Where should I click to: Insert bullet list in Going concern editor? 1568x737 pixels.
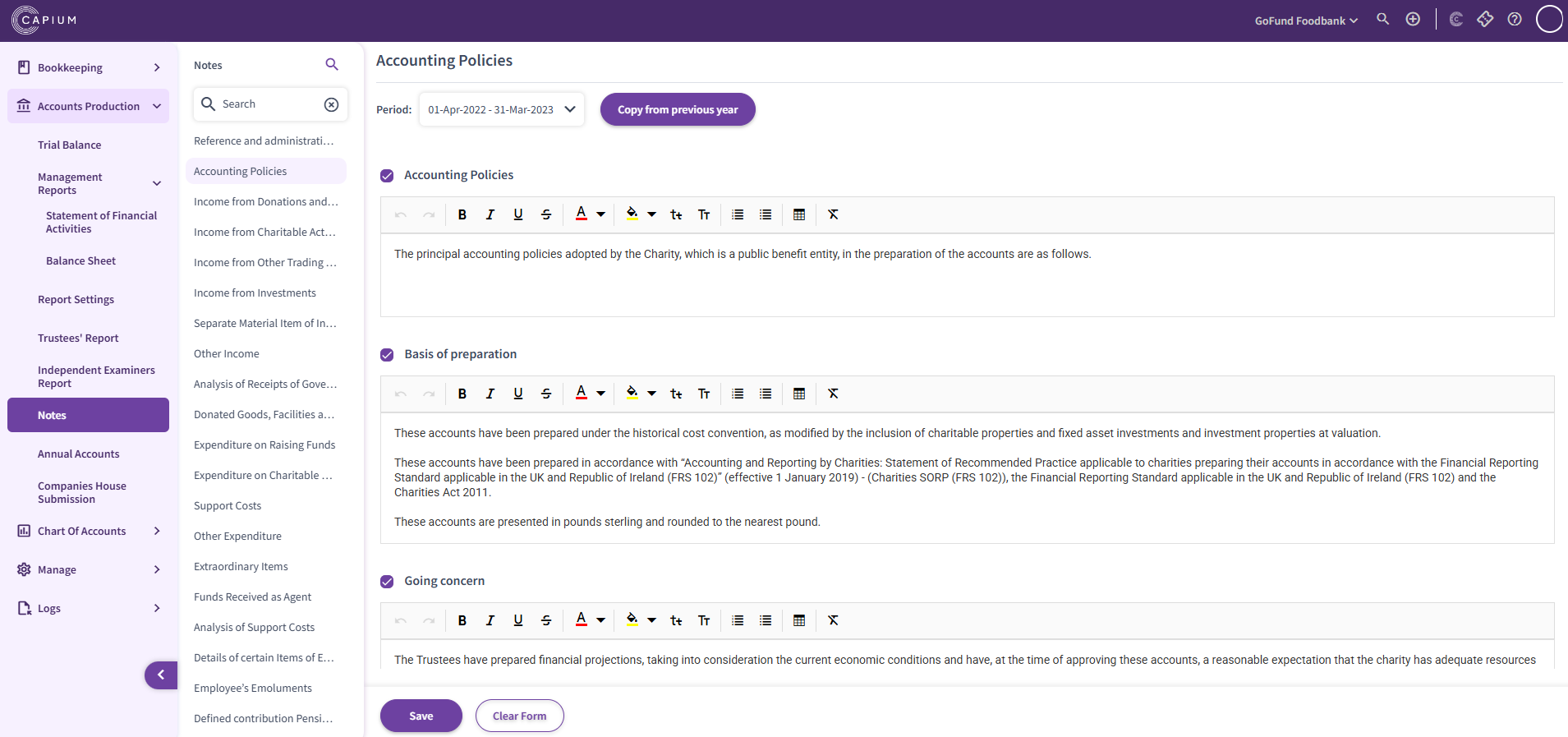click(x=766, y=620)
